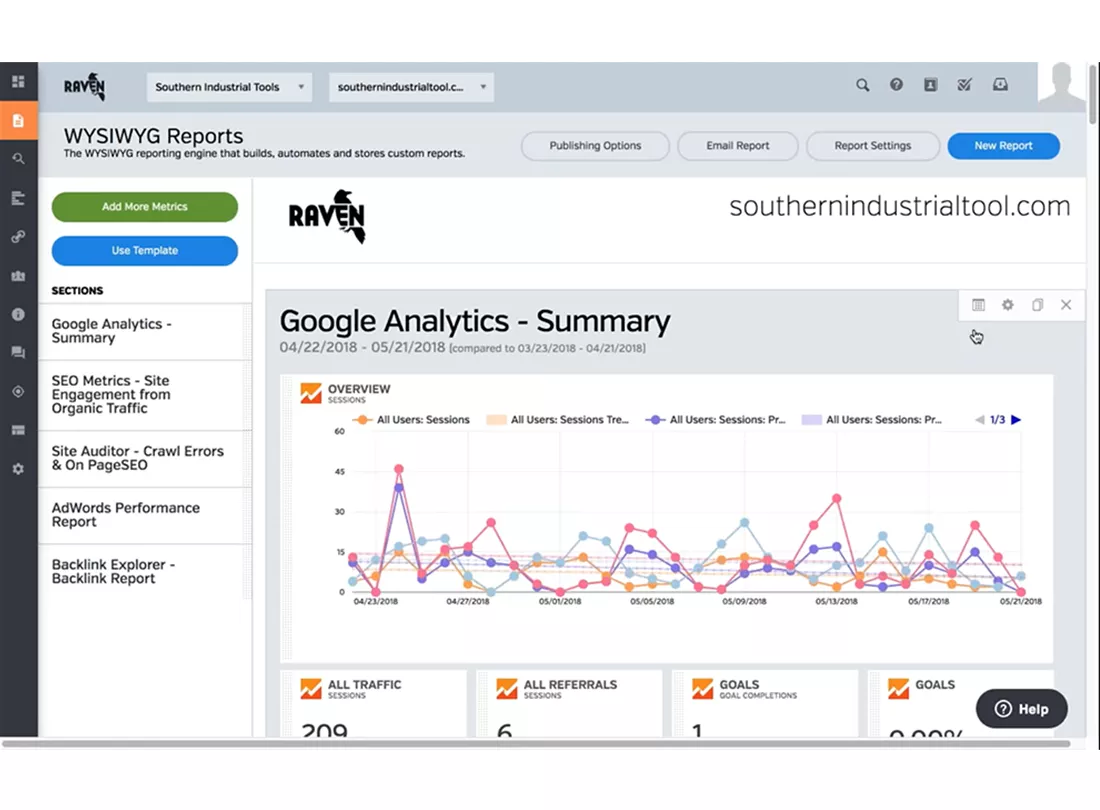Open Report Settings
Image resolution: width=1100 pixels, height=810 pixels.
tap(873, 146)
